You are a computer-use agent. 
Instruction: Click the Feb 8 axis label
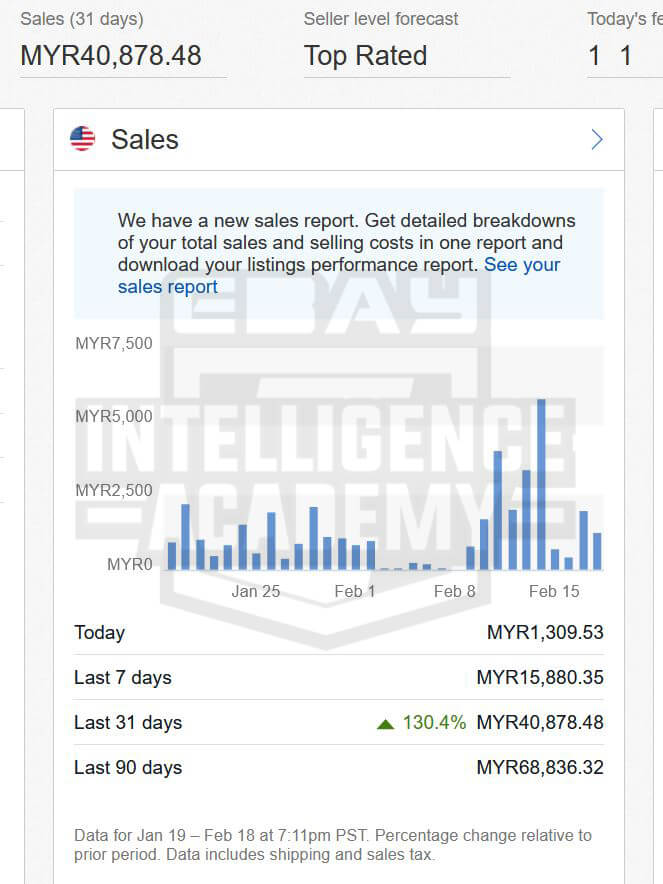point(455,591)
